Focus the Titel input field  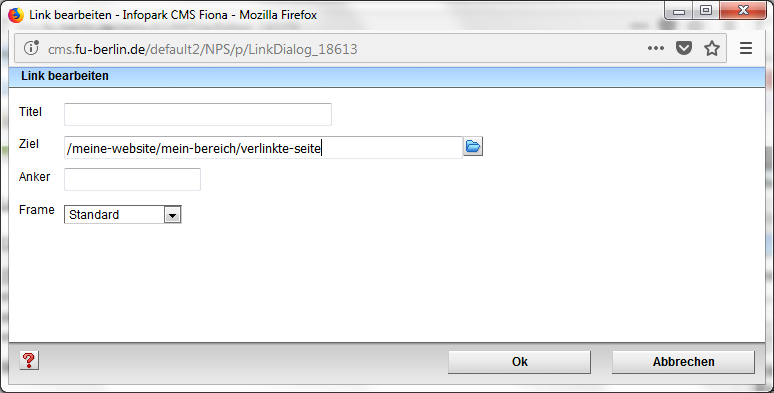[x=198, y=115]
